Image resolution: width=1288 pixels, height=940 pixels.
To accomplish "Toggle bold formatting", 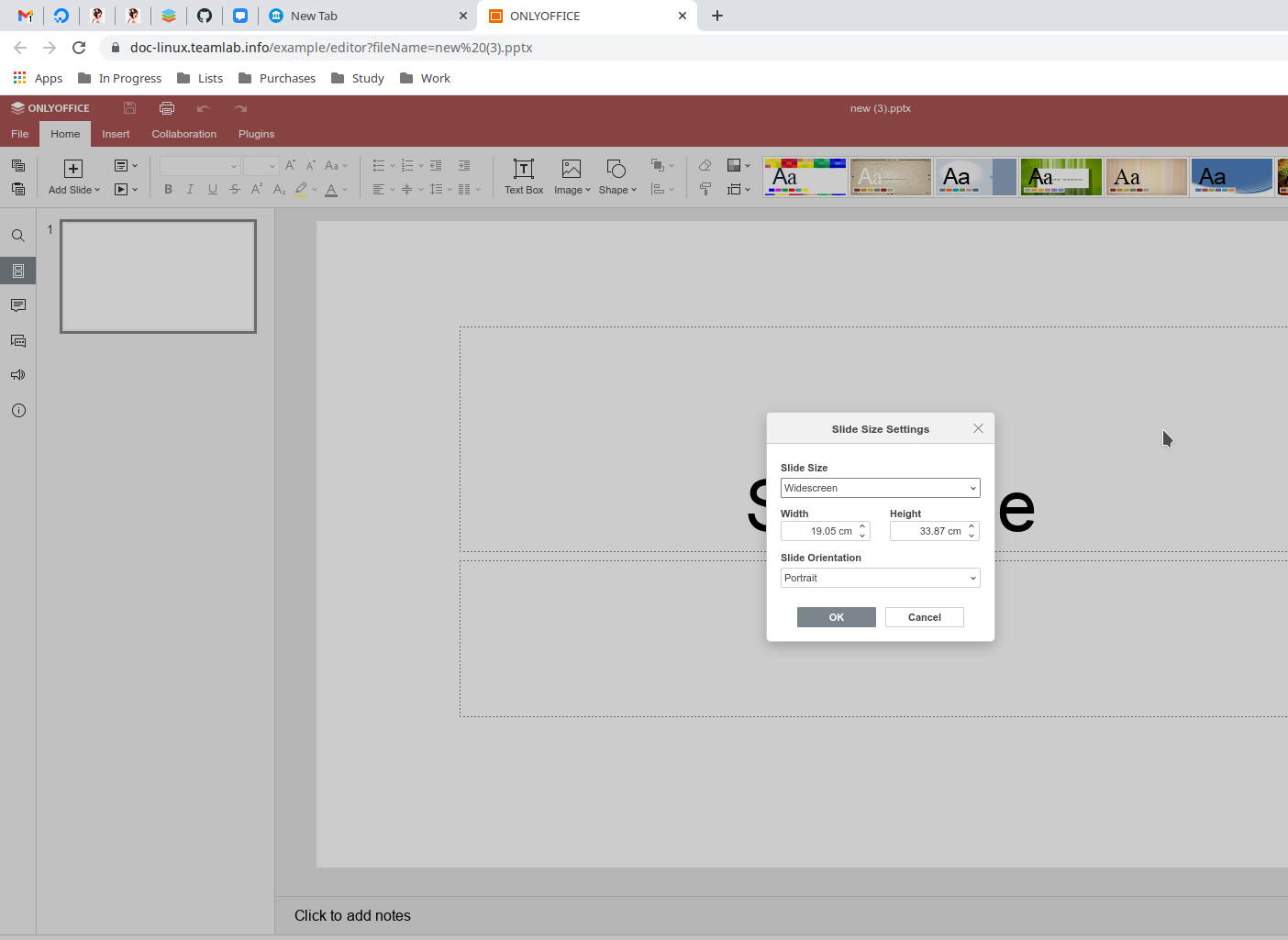I will point(168,189).
